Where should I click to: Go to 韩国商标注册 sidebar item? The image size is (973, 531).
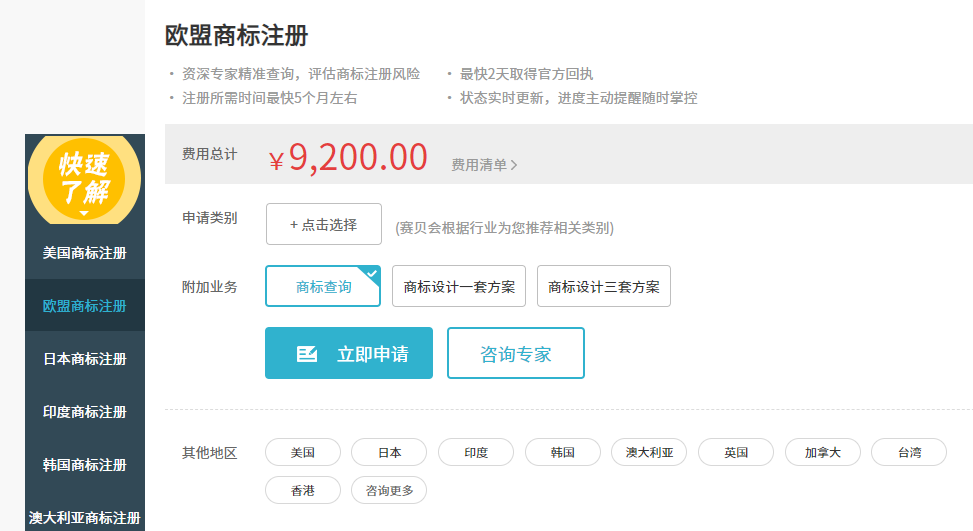pyautogui.click(x=85, y=465)
